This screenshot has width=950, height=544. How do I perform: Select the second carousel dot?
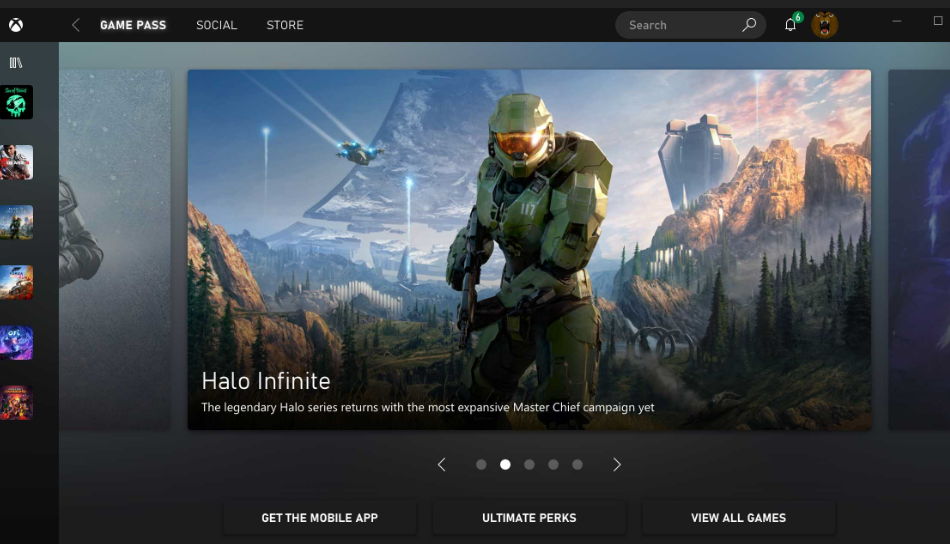pyautogui.click(x=505, y=465)
